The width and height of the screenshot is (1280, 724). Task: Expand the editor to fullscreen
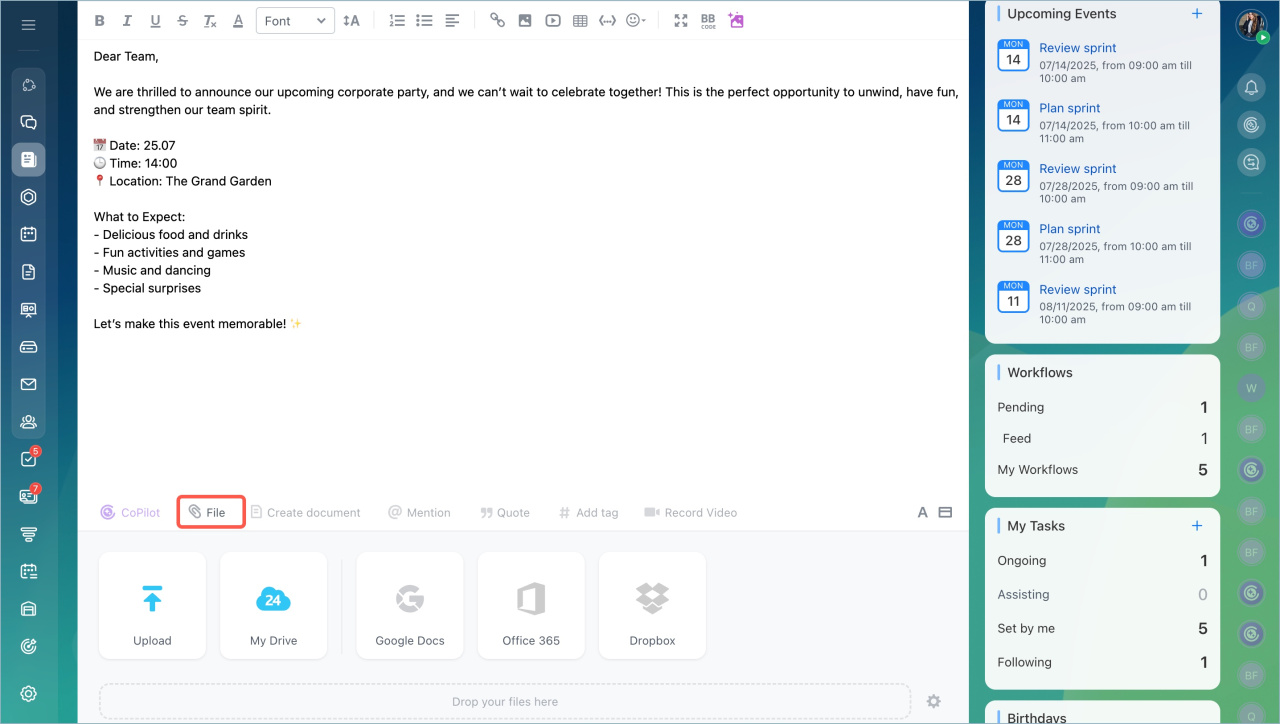tap(681, 20)
